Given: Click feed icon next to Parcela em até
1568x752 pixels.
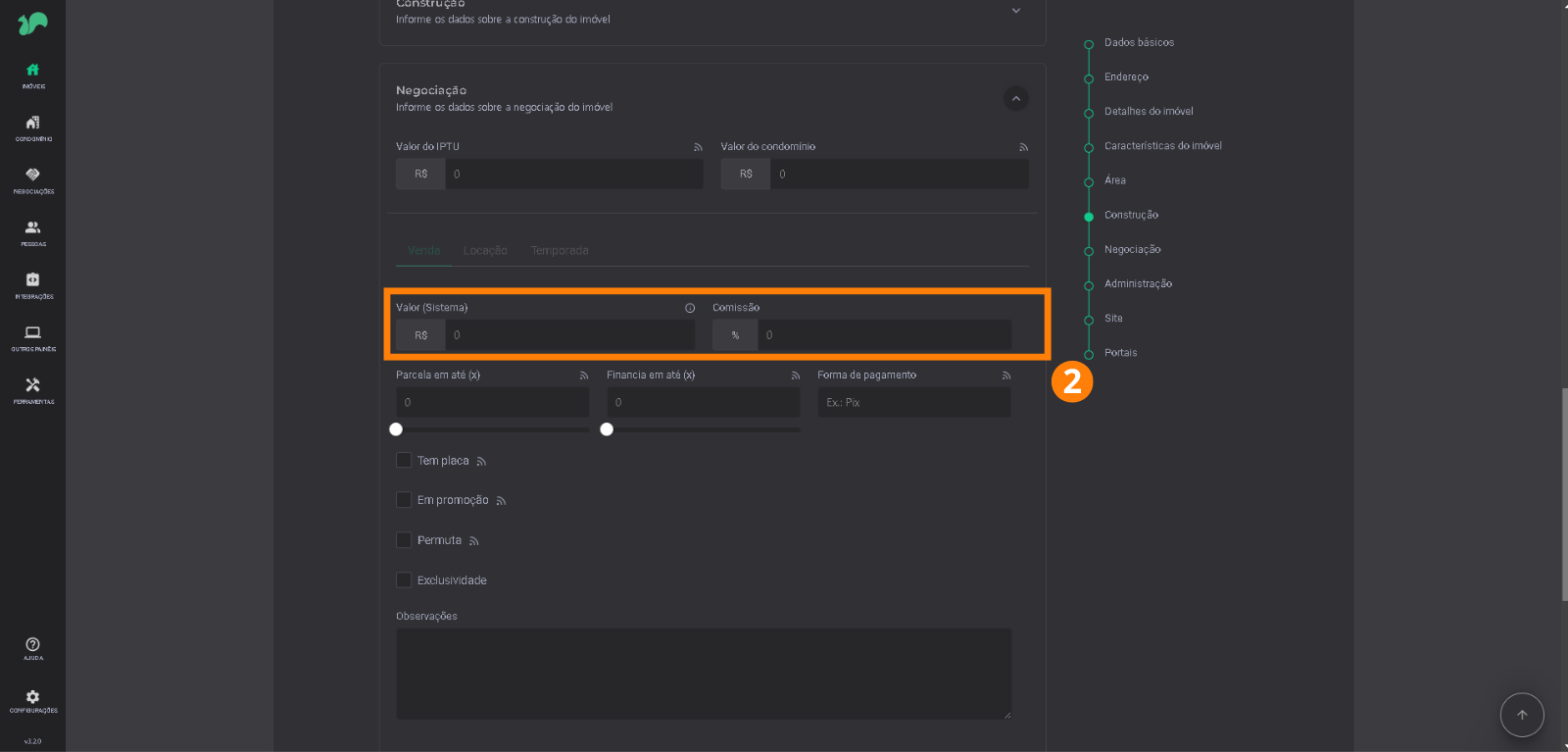Looking at the screenshot, I should pos(584,376).
